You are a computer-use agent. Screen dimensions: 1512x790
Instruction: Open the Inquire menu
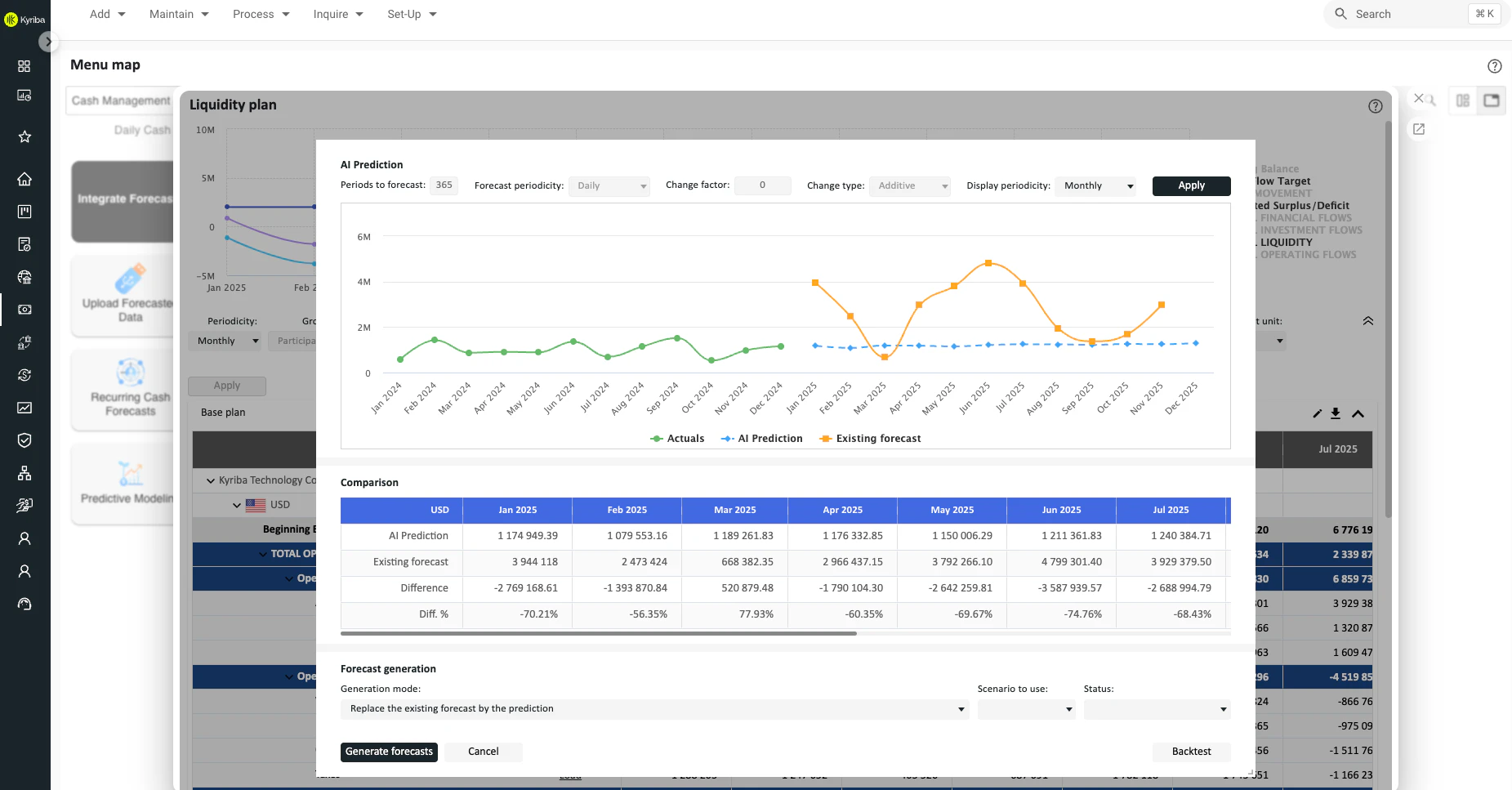[337, 14]
